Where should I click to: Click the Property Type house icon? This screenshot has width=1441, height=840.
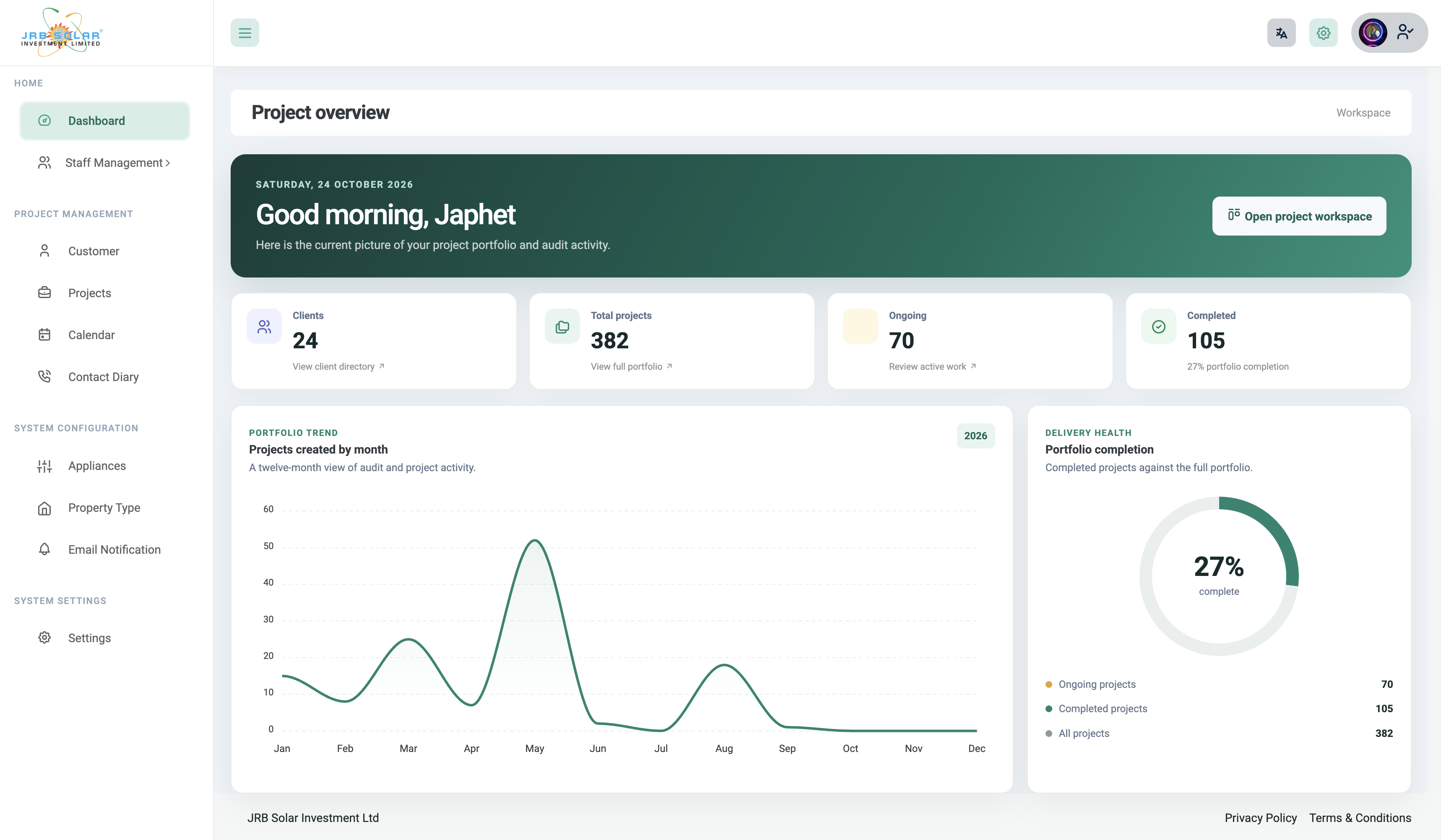tap(44, 508)
